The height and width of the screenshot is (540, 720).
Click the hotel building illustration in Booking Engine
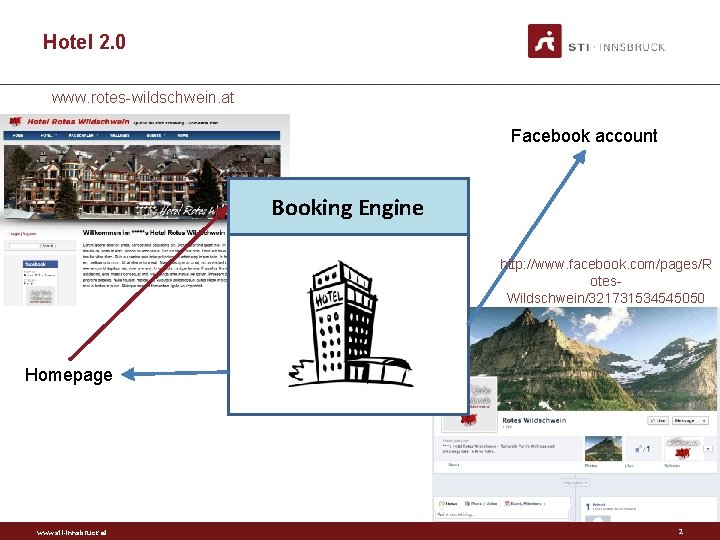350,325
